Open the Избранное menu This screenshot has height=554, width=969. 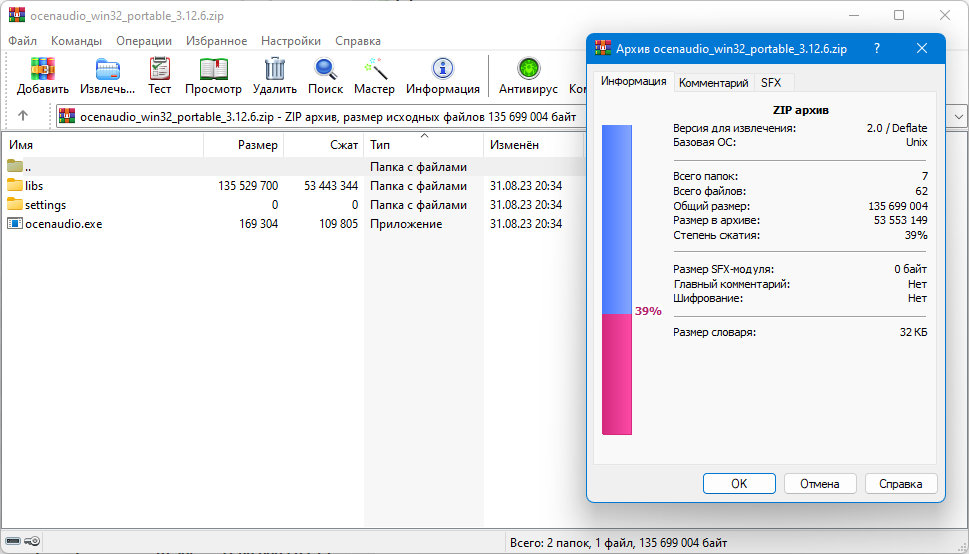[216, 41]
